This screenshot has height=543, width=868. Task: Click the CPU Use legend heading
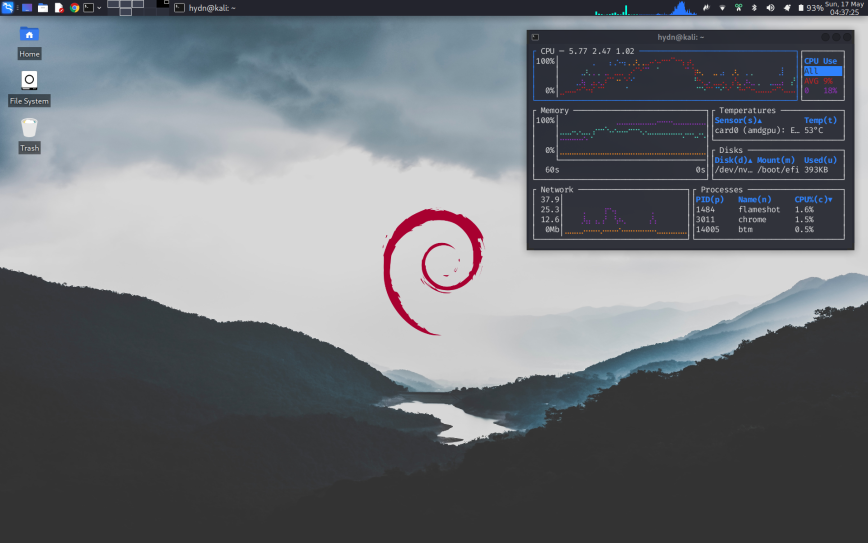pyautogui.click(x=820, y=61)
